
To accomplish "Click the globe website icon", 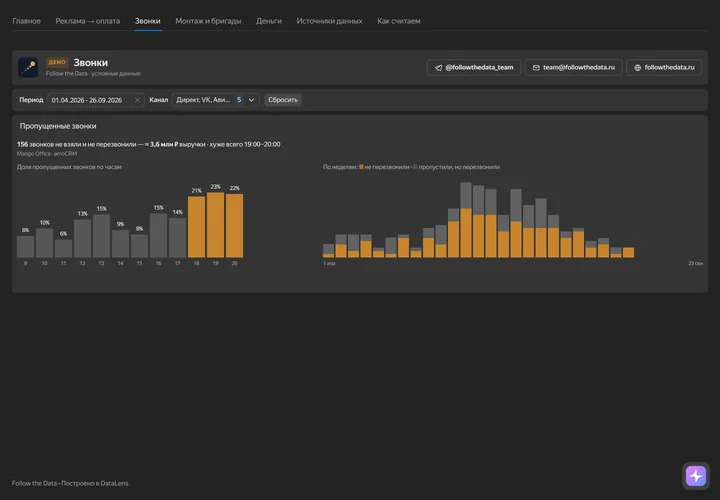I will (637, 68).
